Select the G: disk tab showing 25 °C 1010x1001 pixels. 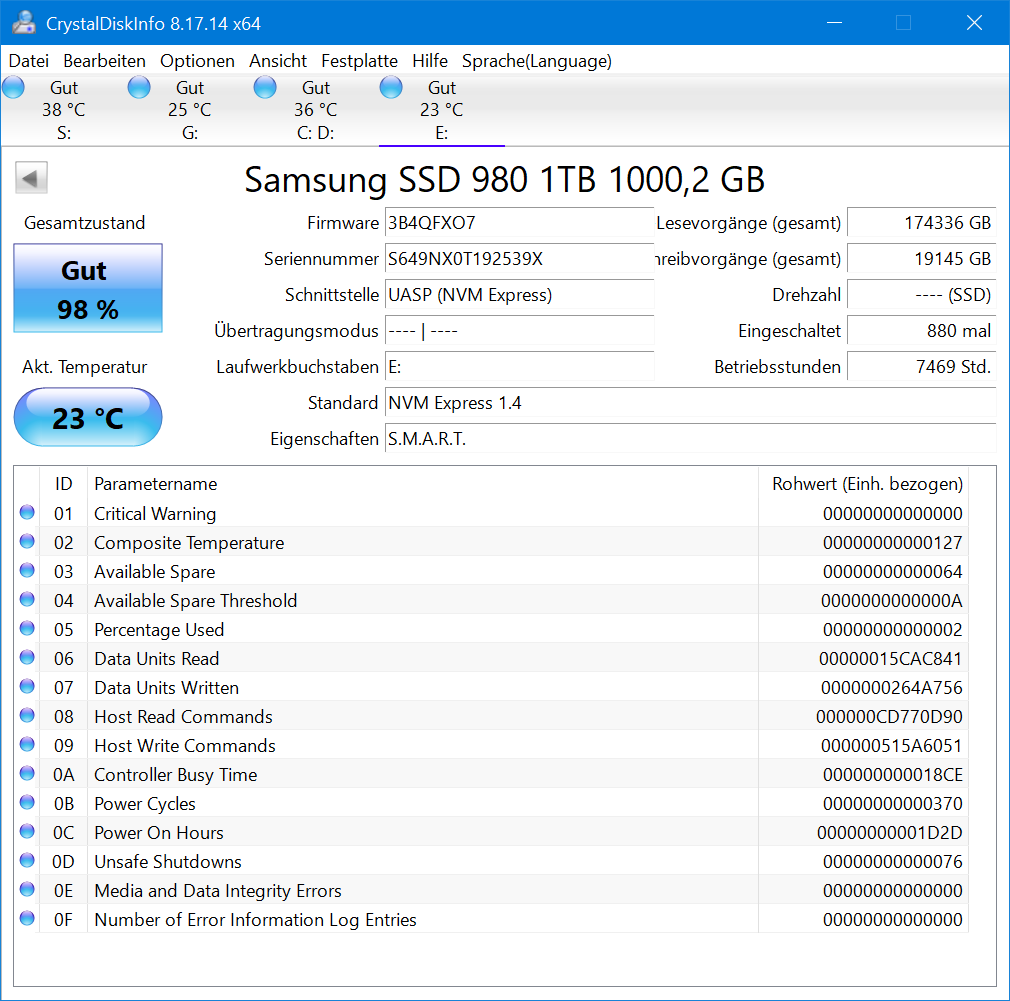[189, 110]
